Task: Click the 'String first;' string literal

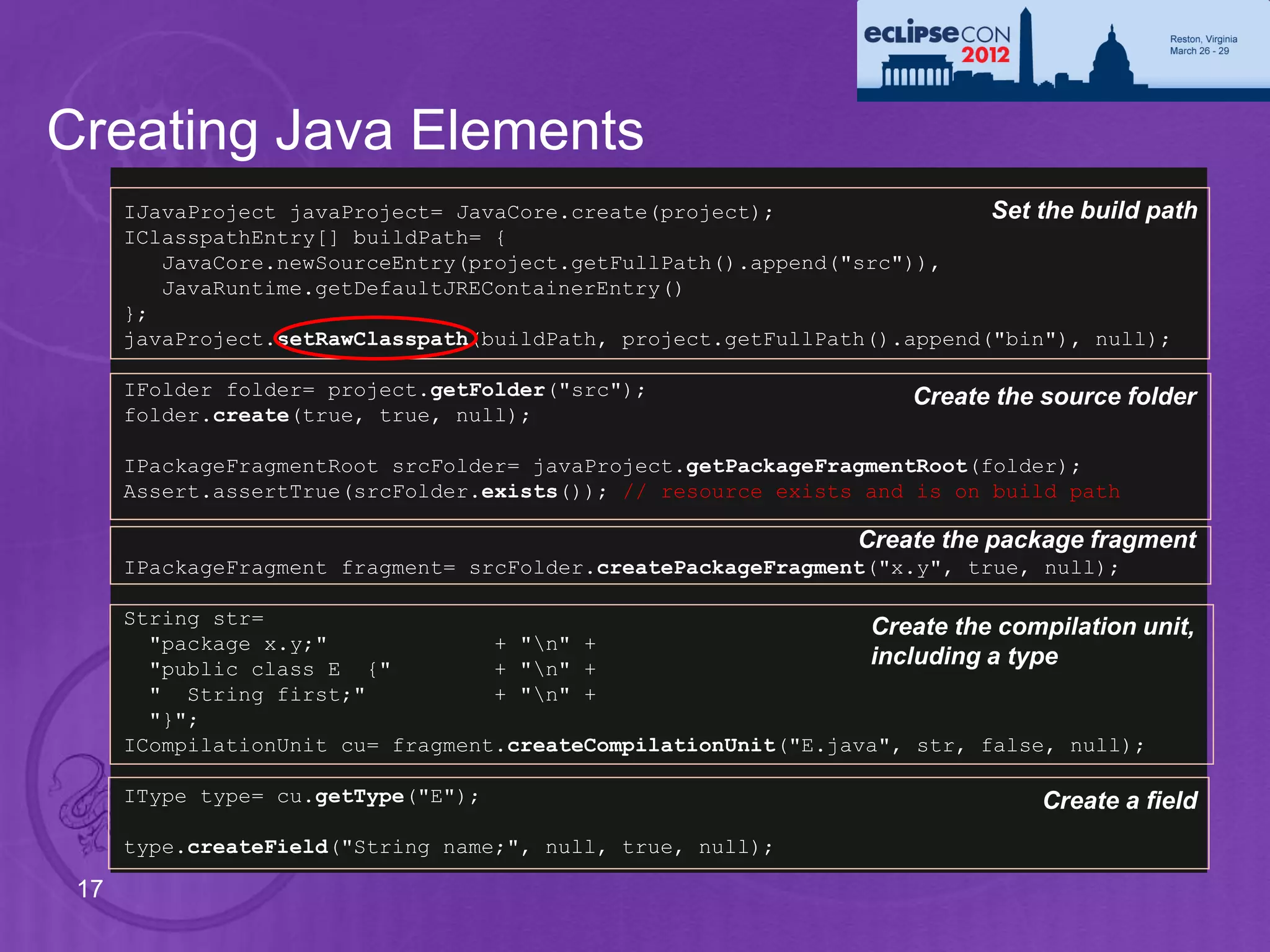Action: point(257,695)
